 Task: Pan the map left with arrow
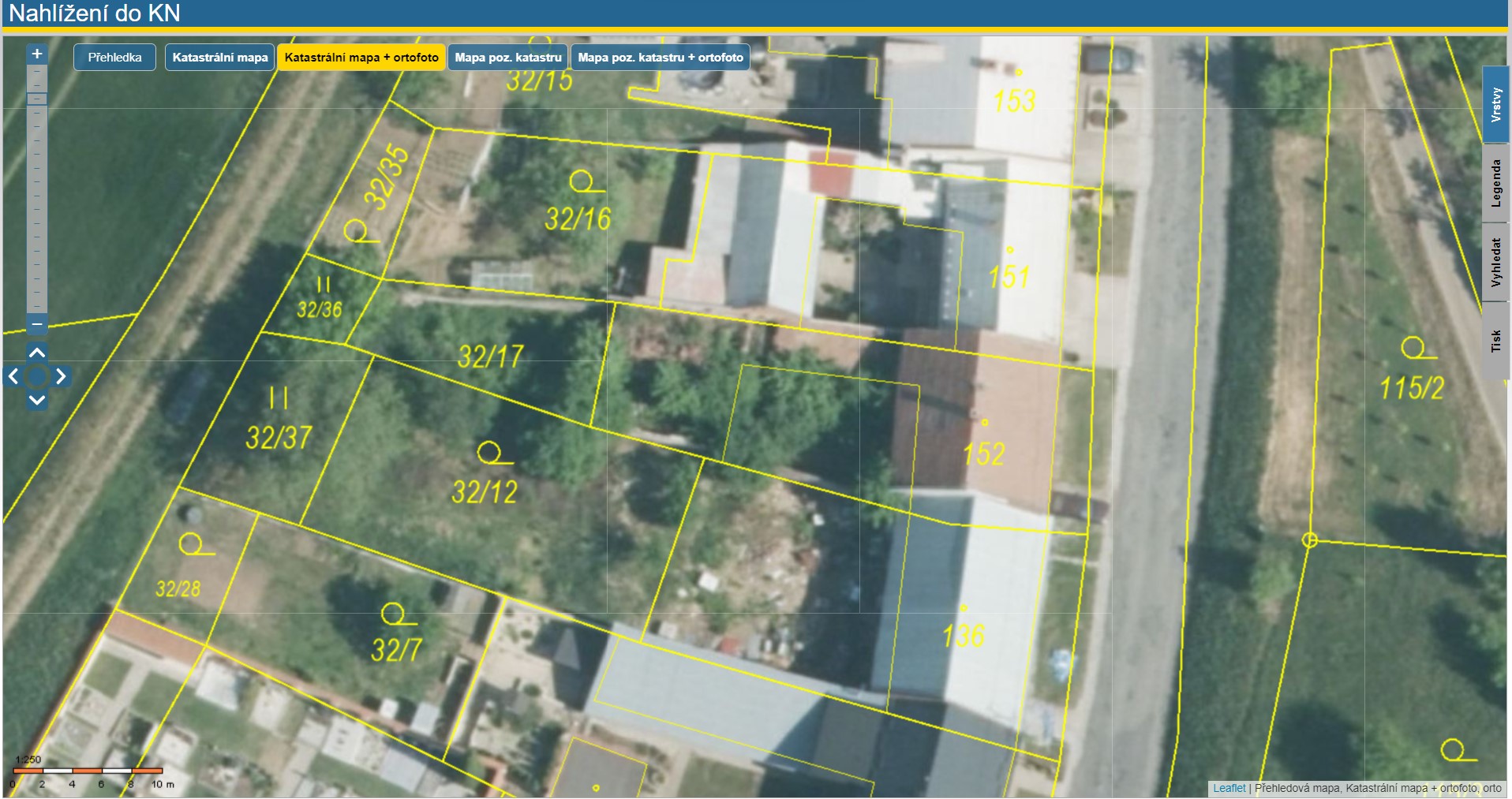tap(13, 376)
